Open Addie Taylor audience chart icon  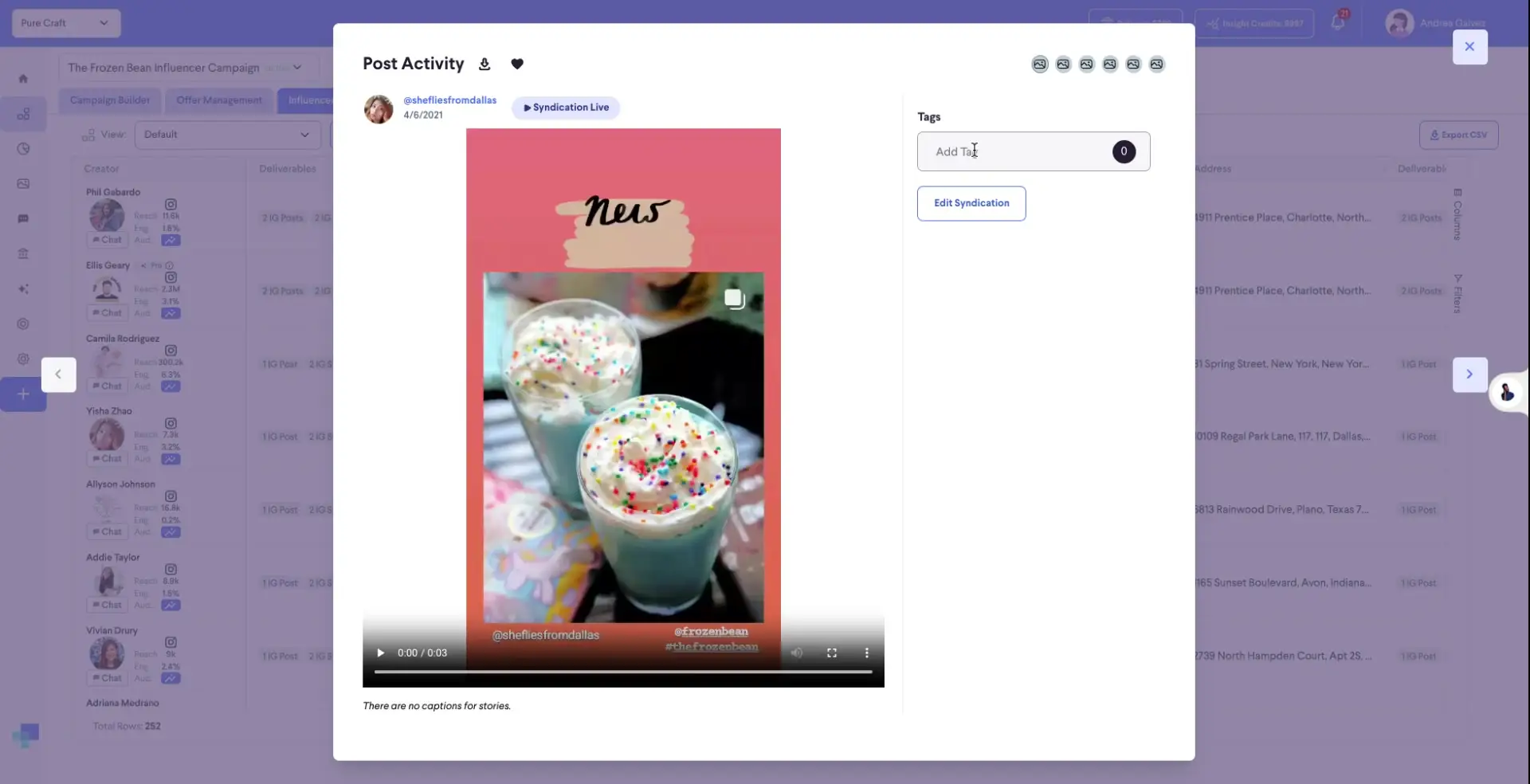171,606
